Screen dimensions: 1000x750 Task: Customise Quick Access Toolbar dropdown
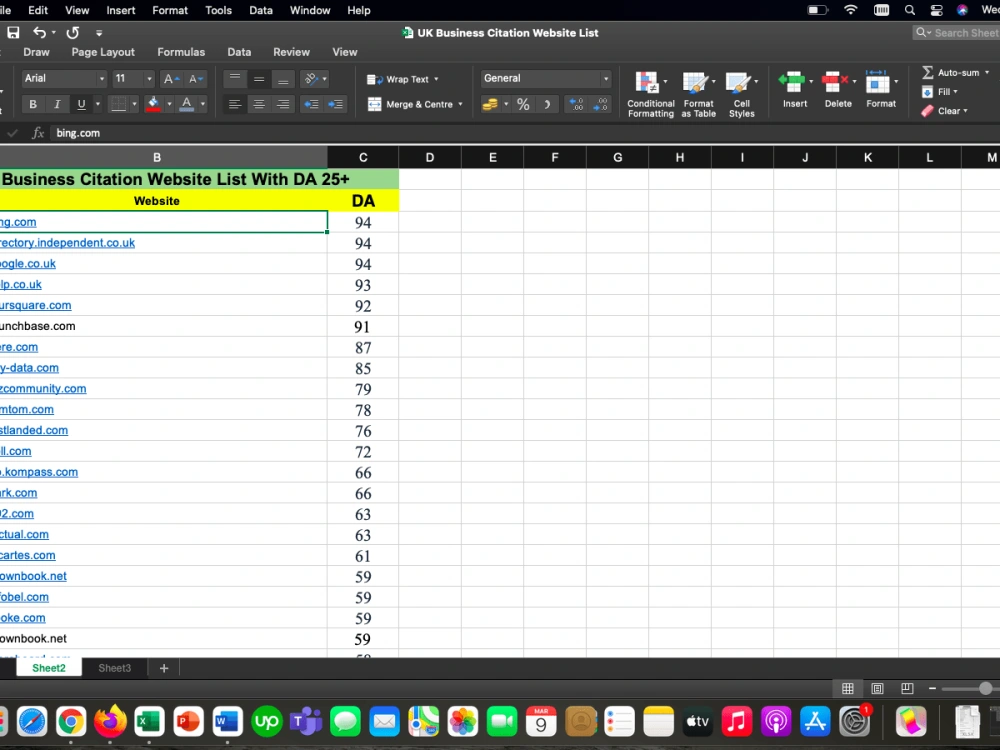coord(99,33)
